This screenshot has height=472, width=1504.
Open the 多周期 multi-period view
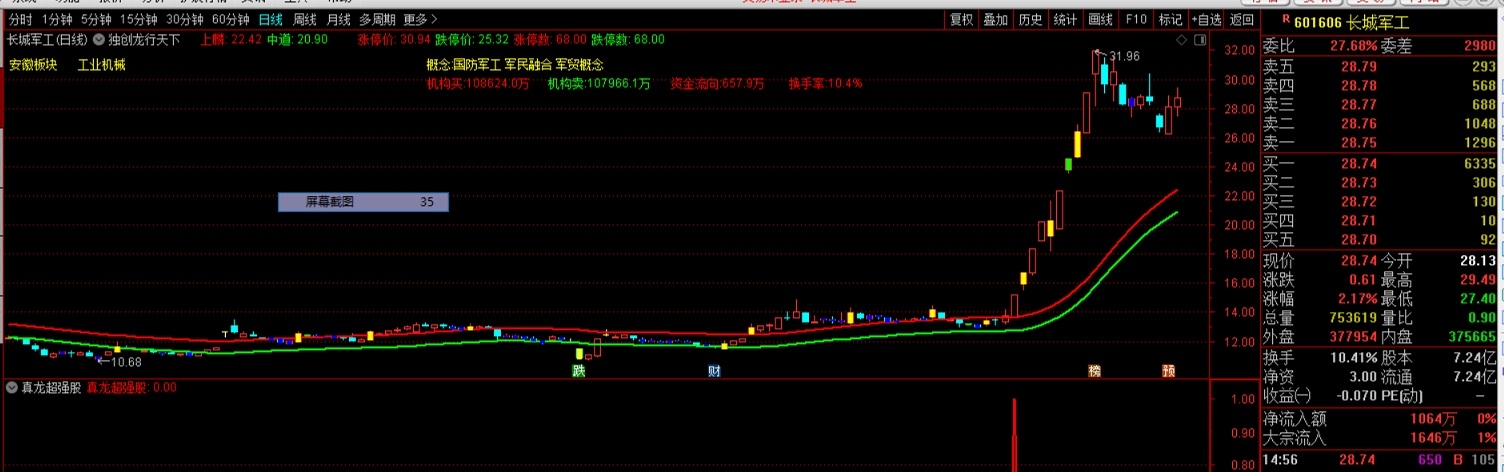(x=377, y=19)
